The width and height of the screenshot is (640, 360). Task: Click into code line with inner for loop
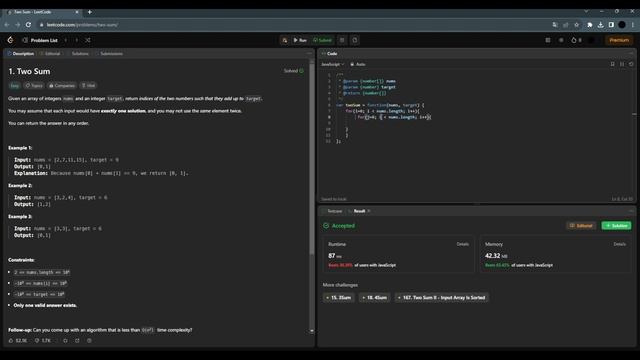pyautogui.click(x=394, y=117)
